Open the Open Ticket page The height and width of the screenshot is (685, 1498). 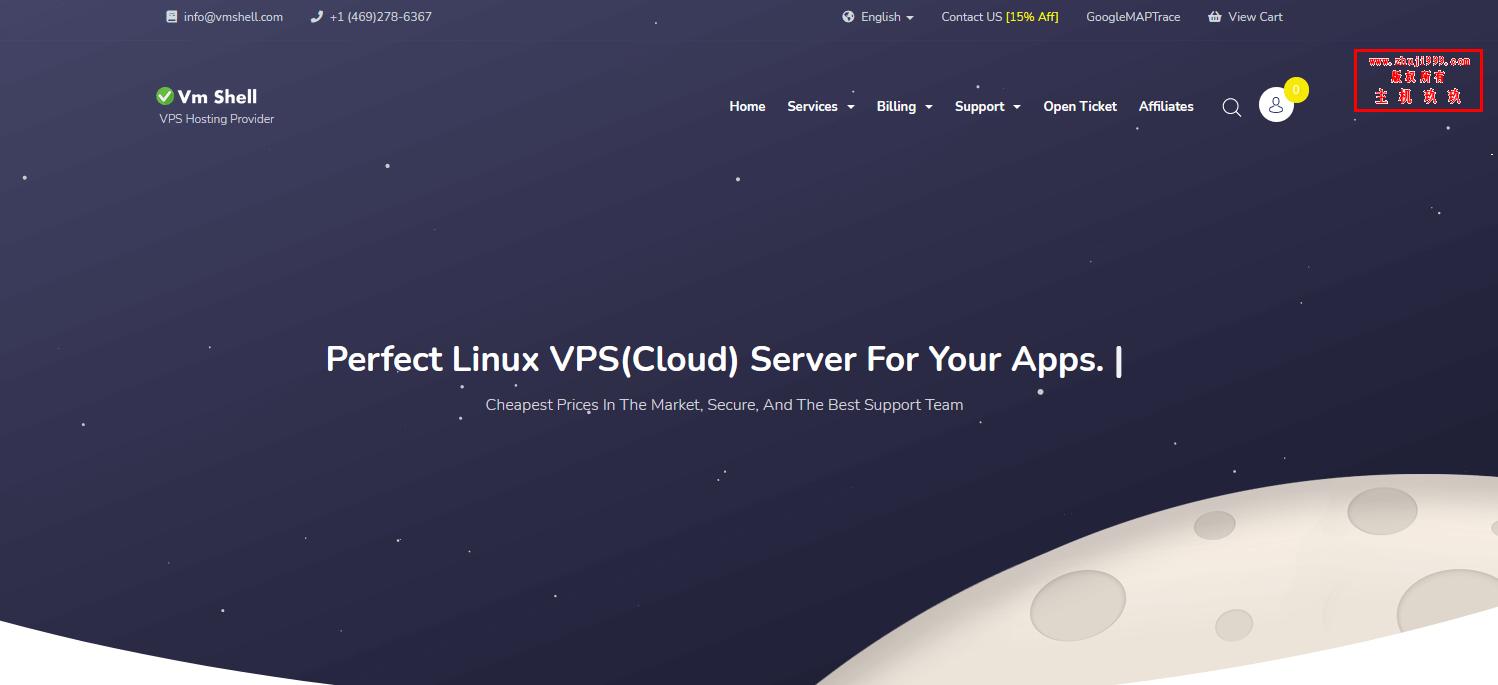(x=1080, y=106)
